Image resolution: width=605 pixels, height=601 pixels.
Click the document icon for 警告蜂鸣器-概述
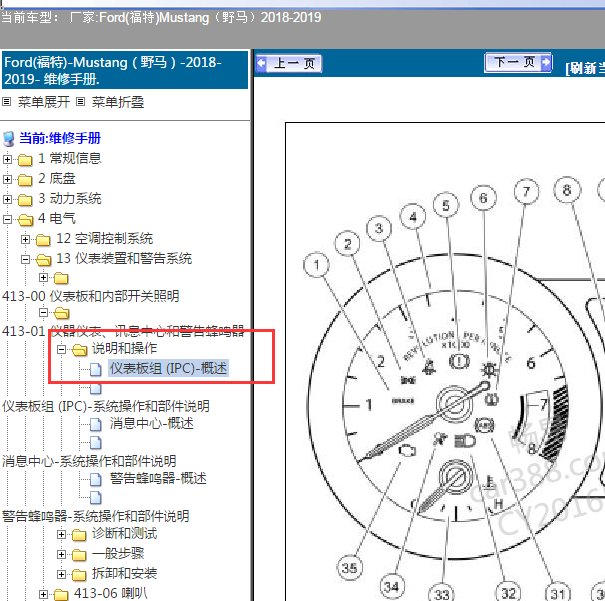[96, 479]
